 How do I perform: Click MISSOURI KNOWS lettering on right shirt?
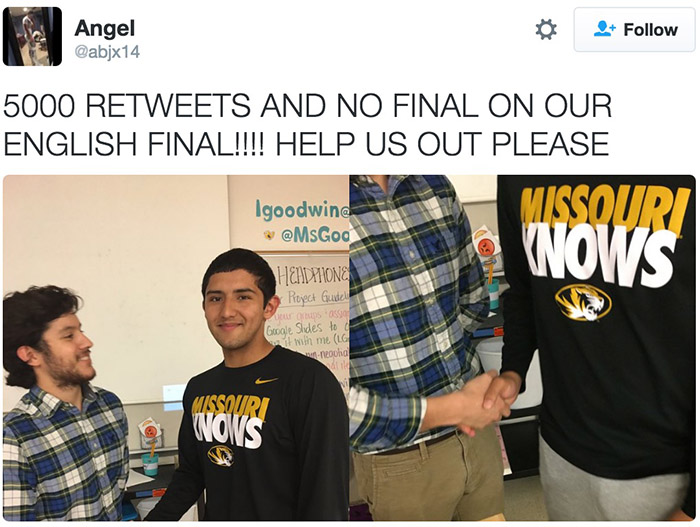[598, 236]
